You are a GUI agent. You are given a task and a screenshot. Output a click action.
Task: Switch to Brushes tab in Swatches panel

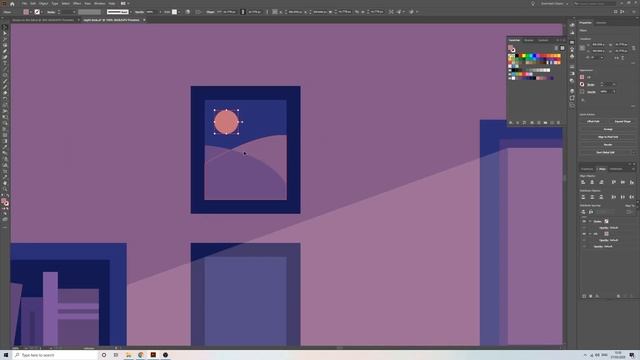(x=529, y=40)
